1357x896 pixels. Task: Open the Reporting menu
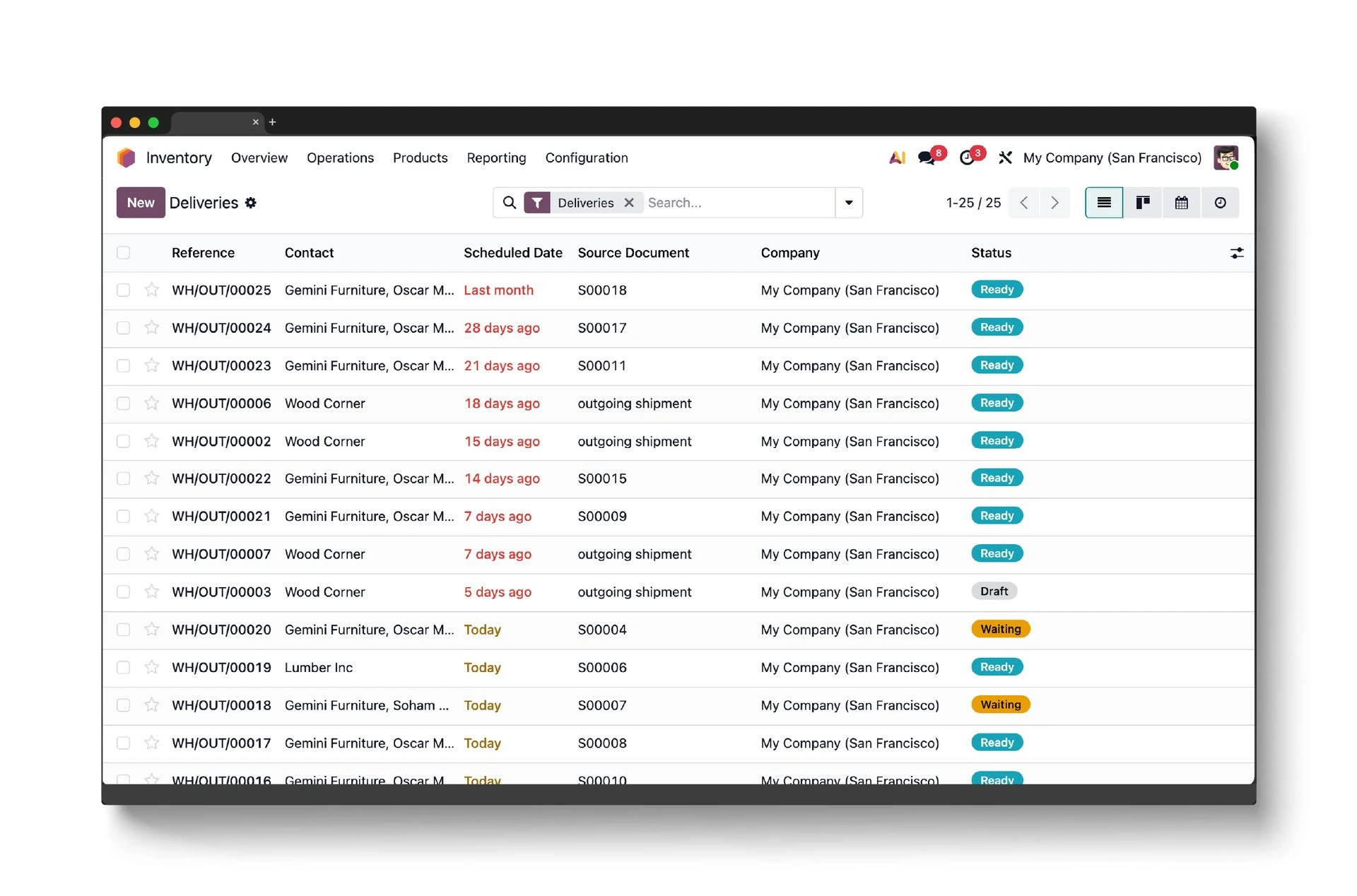[x=496, y=158]
